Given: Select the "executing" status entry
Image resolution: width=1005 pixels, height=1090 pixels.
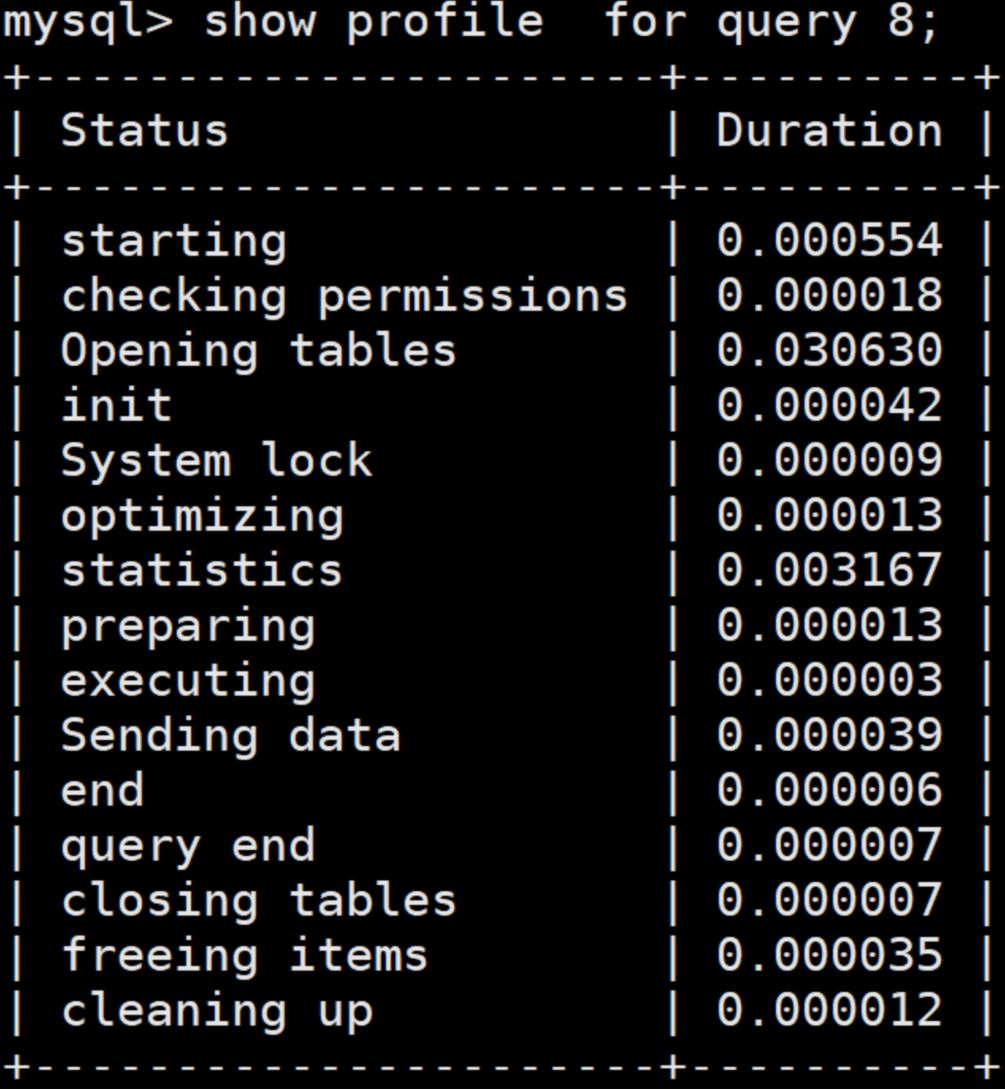Looking at the screenshot, I should [188, 680].
